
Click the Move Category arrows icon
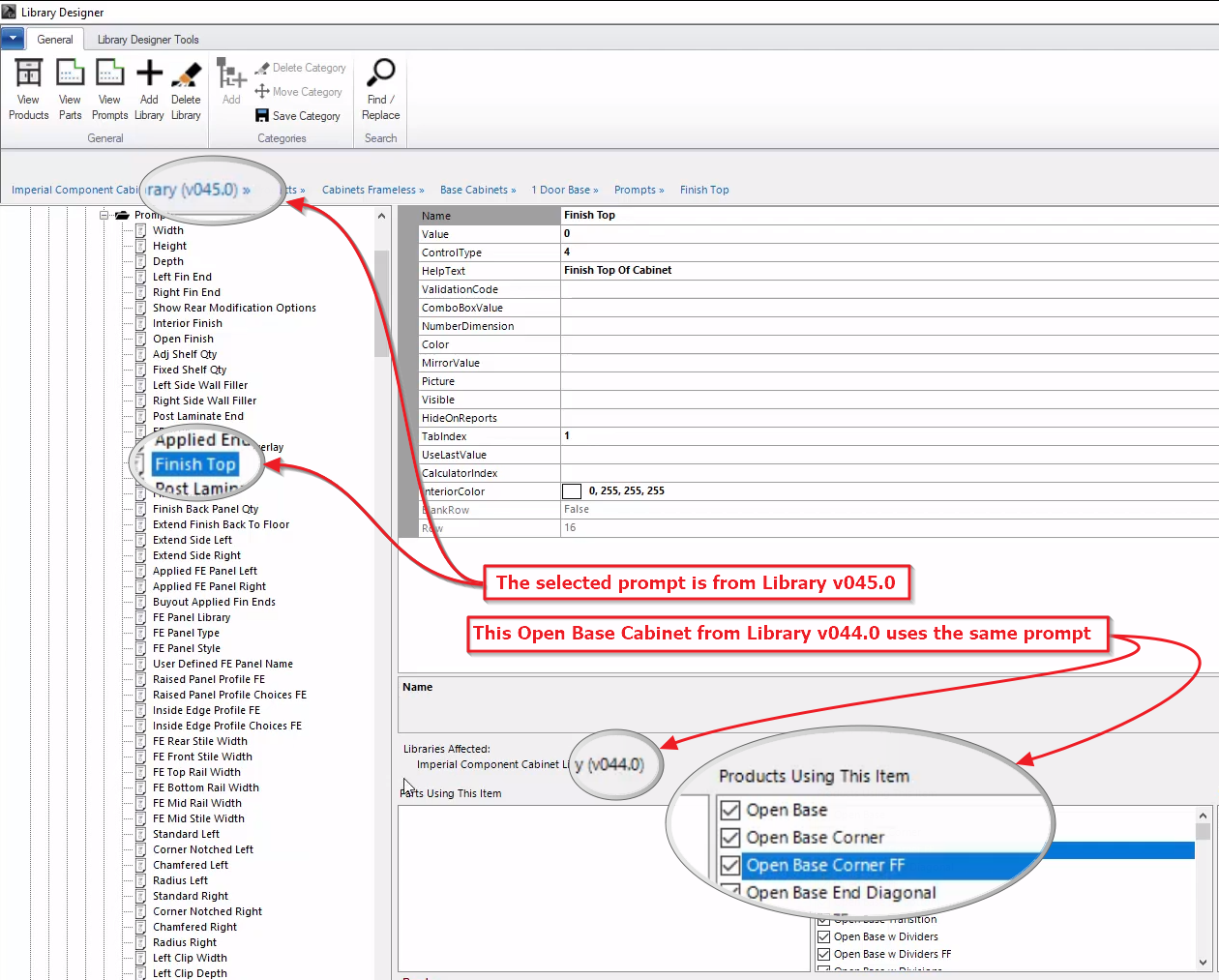click(x=262, y=91)
